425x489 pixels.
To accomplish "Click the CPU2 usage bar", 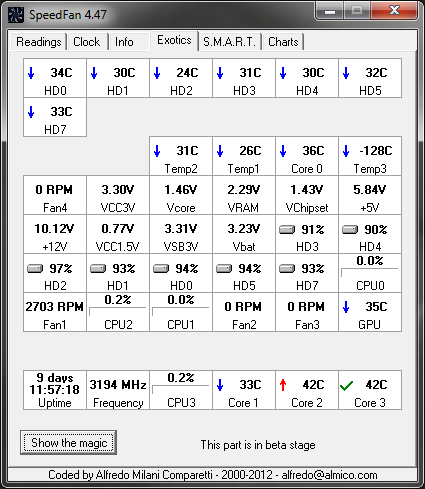I will tap(118, 312).
